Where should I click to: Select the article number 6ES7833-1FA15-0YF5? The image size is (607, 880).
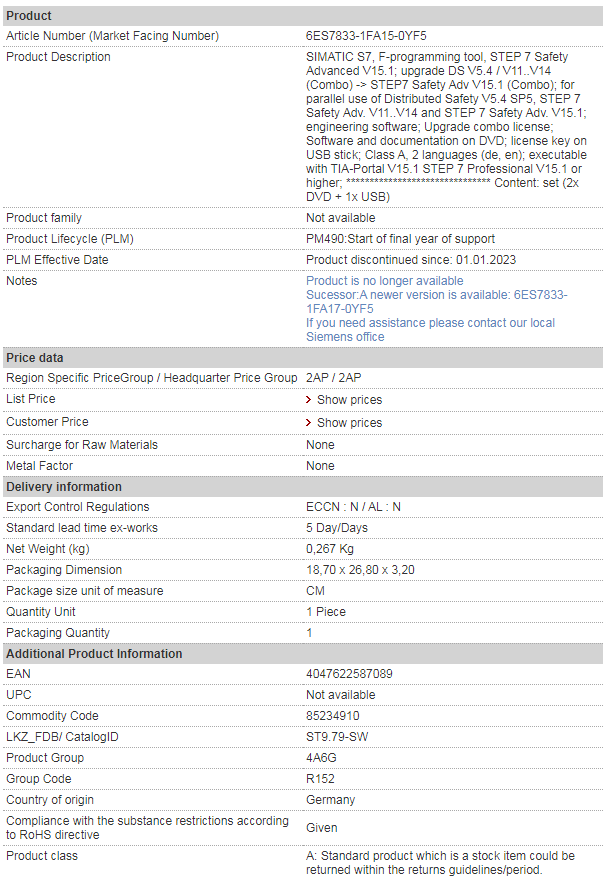click(x=366, y=35)
